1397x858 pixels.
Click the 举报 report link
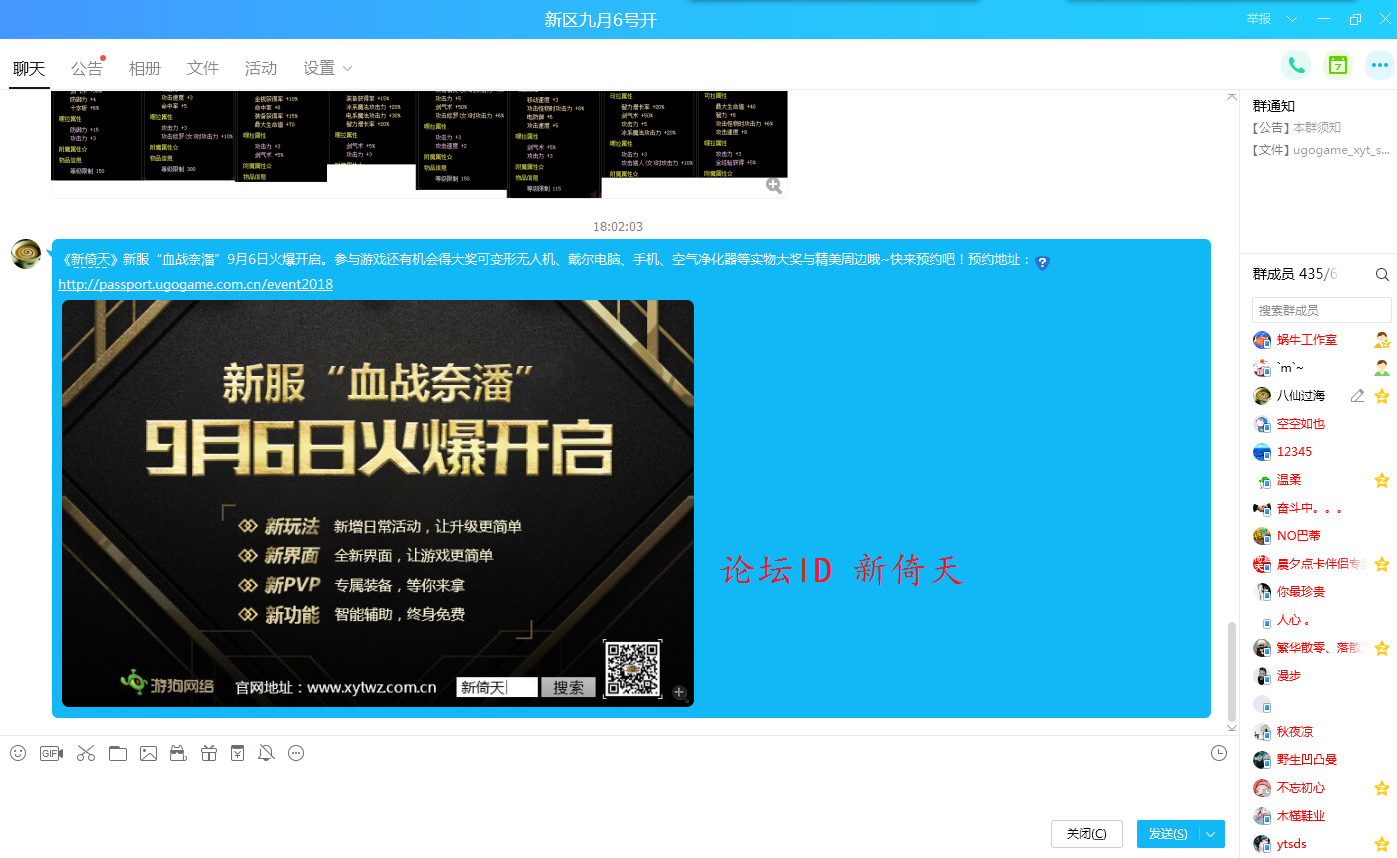tap(1259, 19)
